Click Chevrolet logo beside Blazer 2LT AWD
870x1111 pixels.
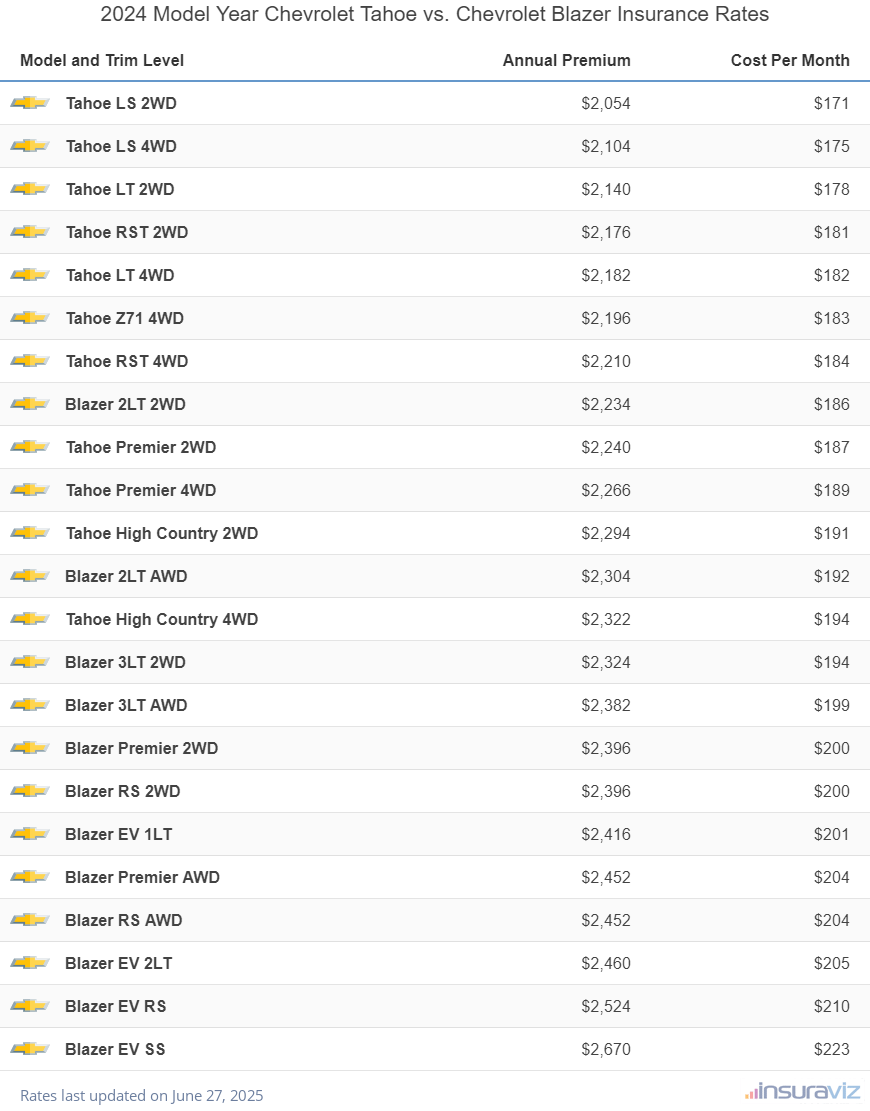(30, 576)
